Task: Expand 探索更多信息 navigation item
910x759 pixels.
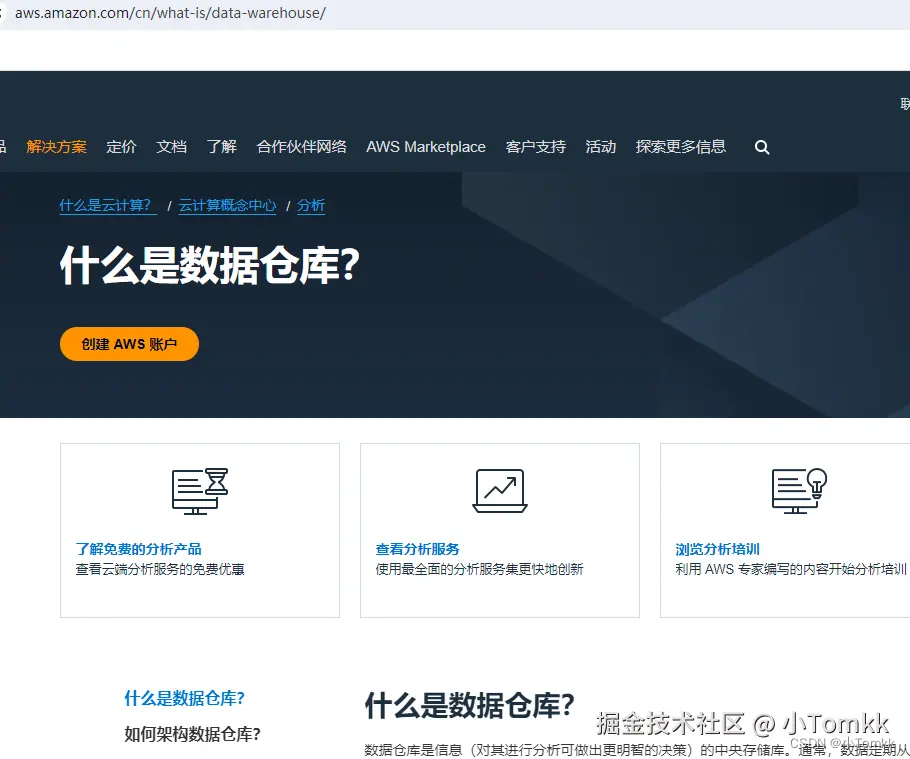Action: point(680,147)
